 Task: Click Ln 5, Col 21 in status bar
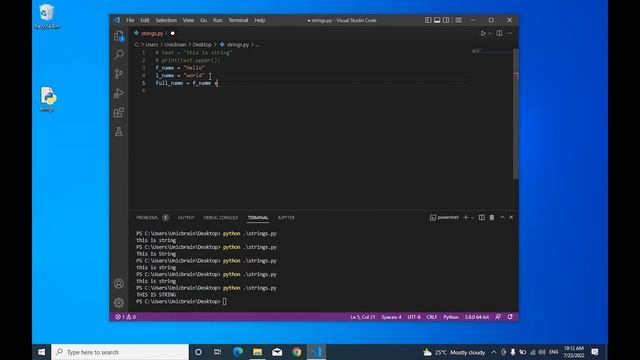point(362,317)
